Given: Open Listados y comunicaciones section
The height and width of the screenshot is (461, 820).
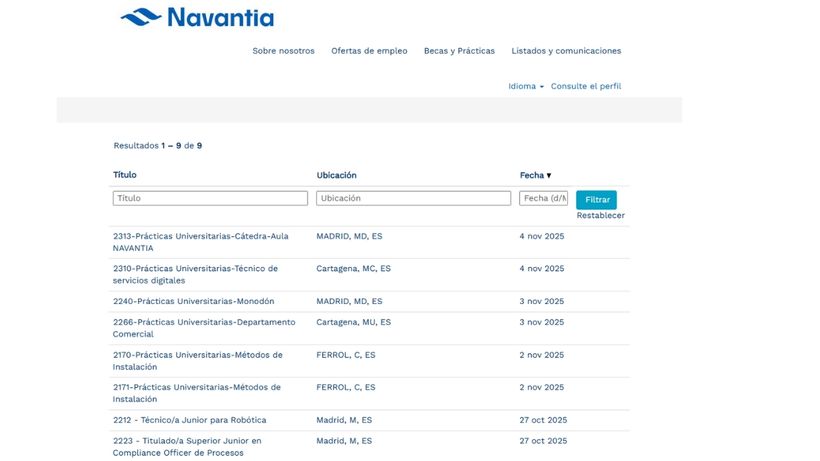Looking at the screenshot, I should [566, 51].
